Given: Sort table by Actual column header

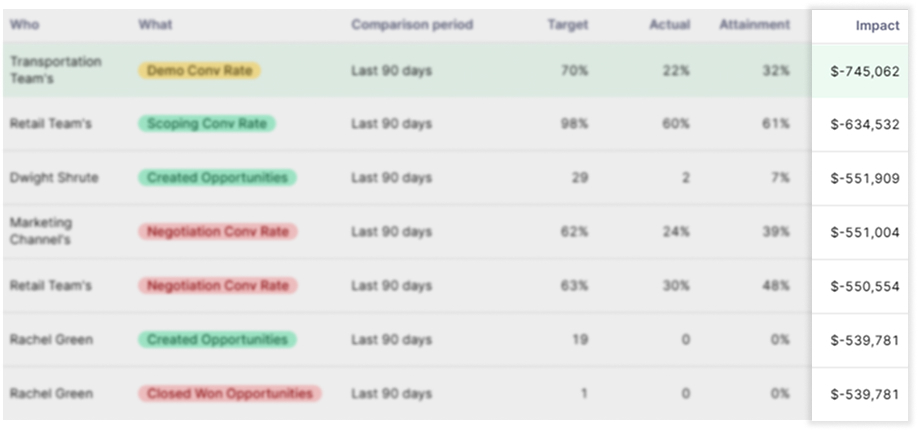Looking at the screenshot, I should click(x=669, y=24).
